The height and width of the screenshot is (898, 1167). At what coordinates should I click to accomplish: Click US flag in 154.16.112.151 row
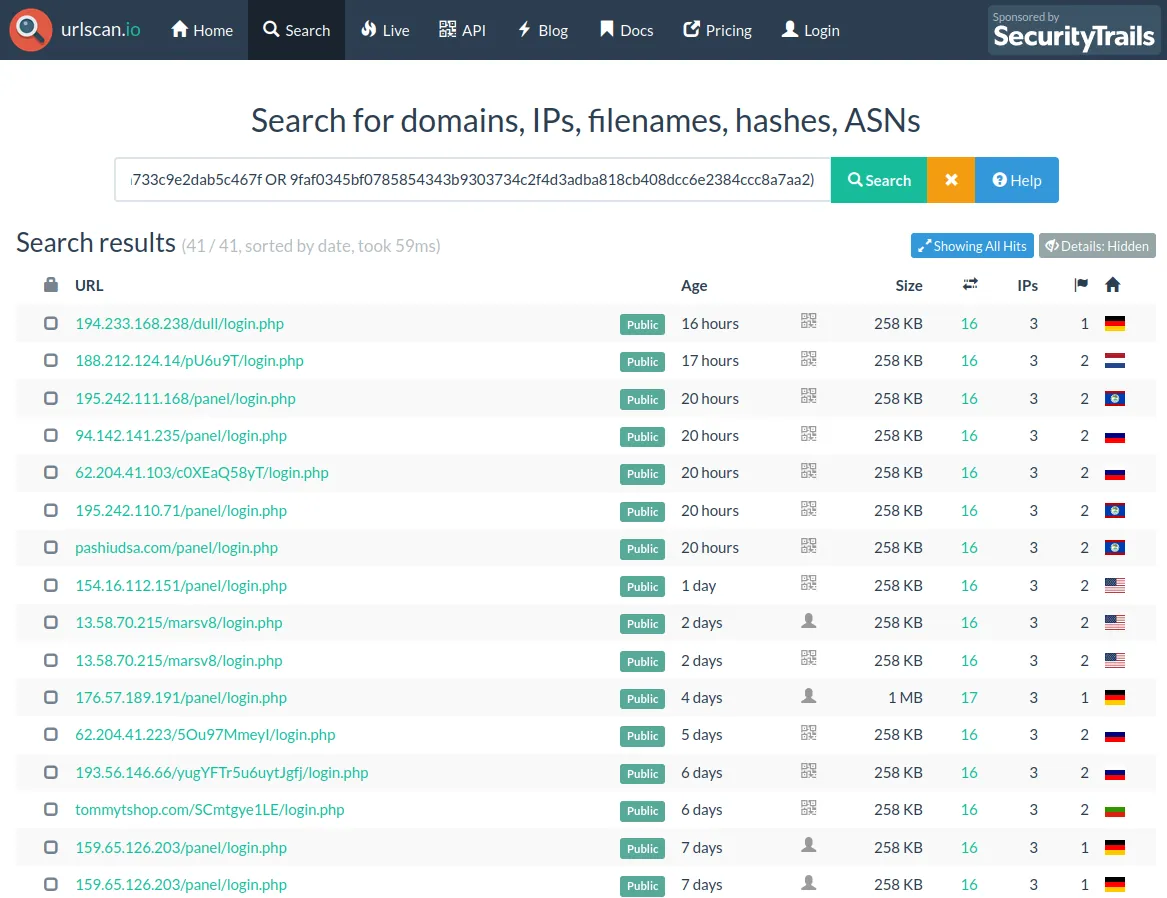point(1114,586)
